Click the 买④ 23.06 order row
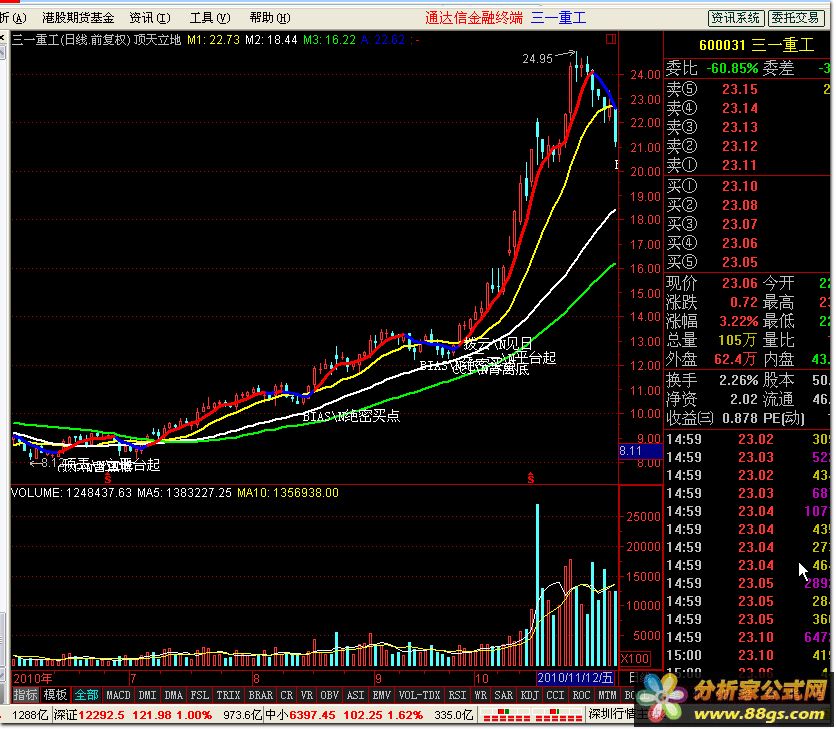Image resolution: width=836 pixels, height=729 pixels. pos(746,243)
